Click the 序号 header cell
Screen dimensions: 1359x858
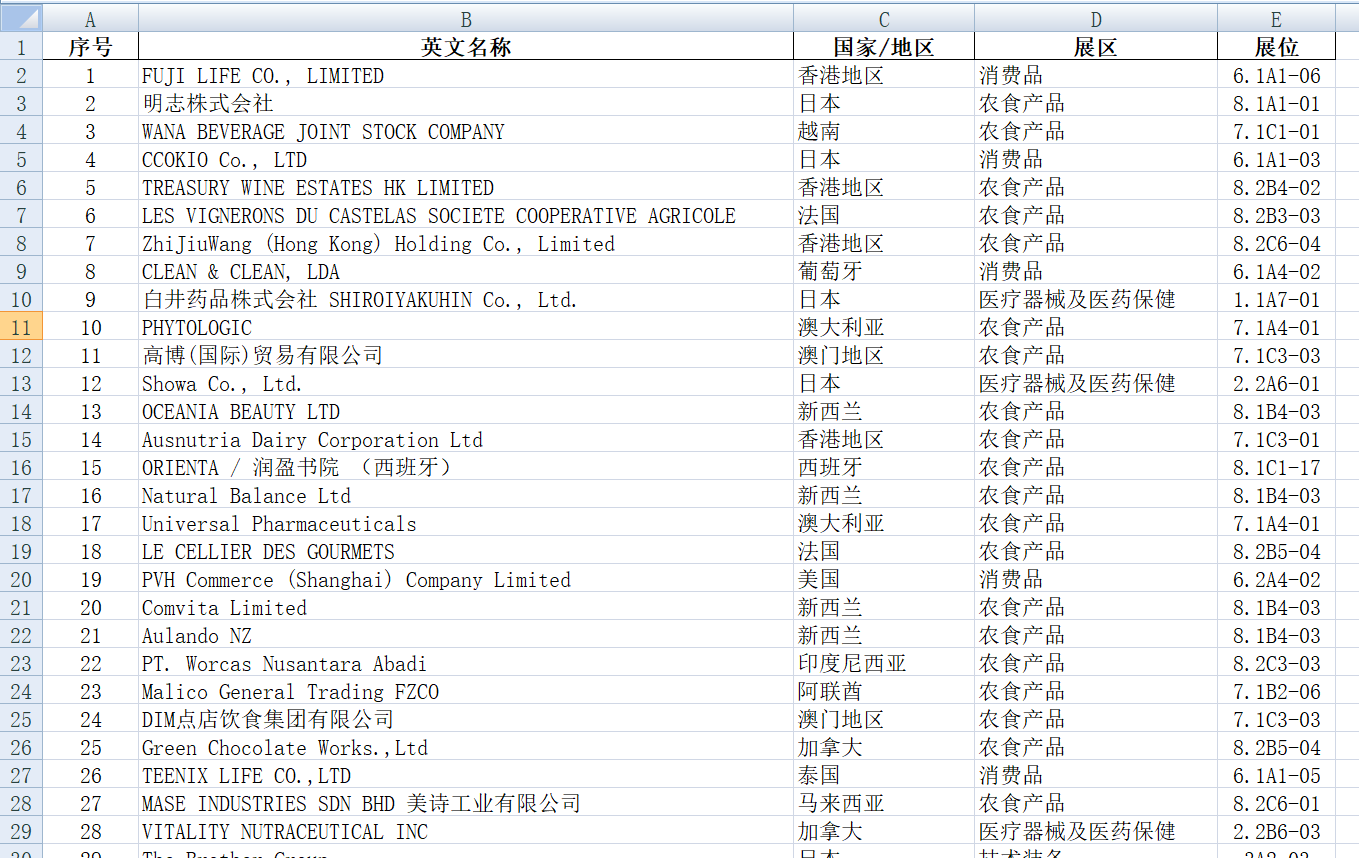pyautogui.click(x=90, y=47)
